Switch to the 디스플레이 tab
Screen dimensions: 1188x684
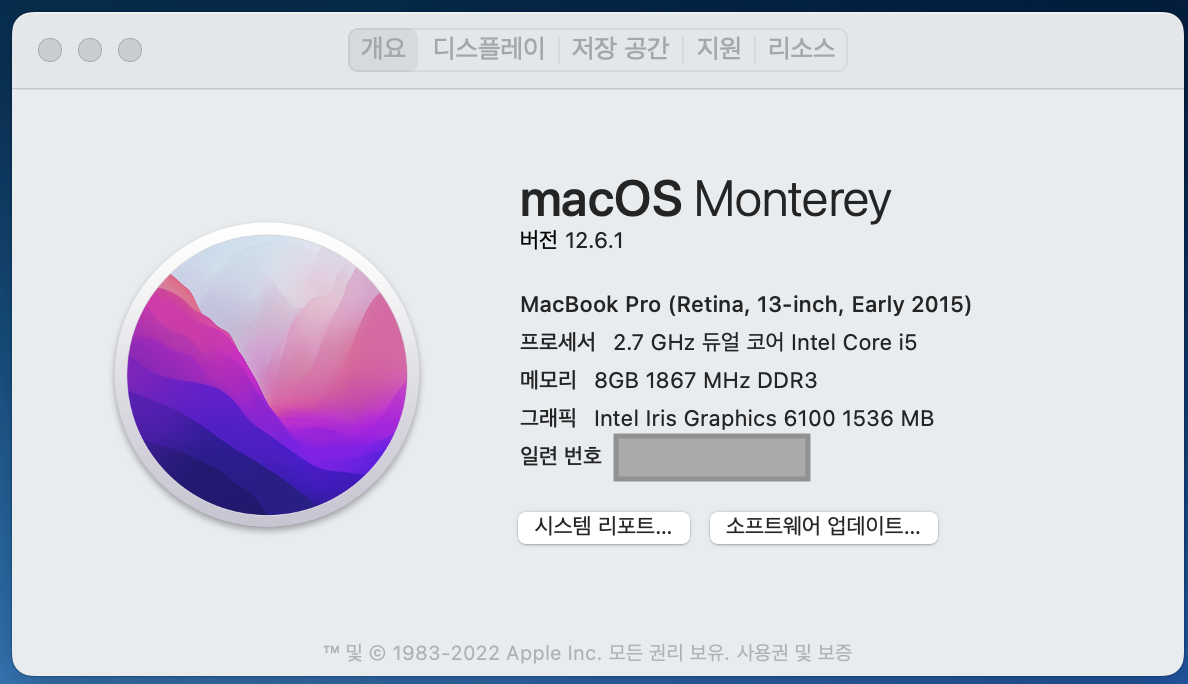pyautogui.click(x=489, y=49)
